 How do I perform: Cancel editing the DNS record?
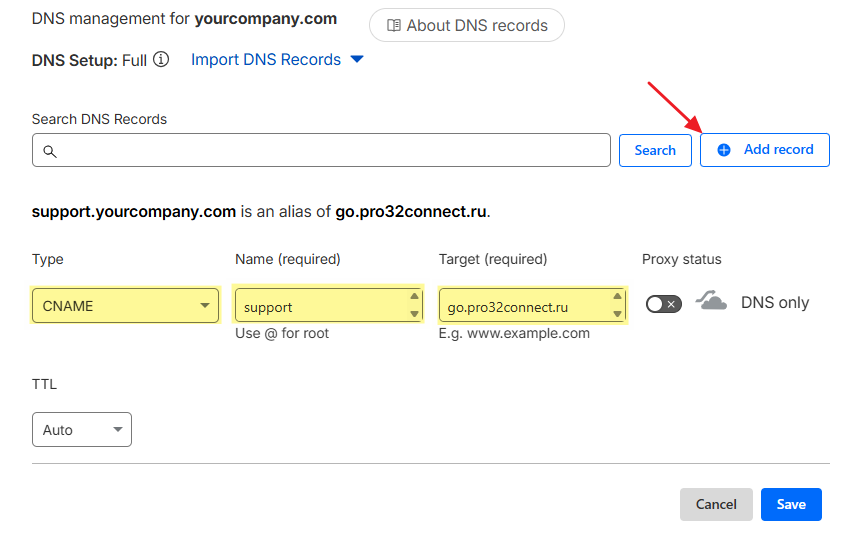pyautogui.click(x=716, y=505)
